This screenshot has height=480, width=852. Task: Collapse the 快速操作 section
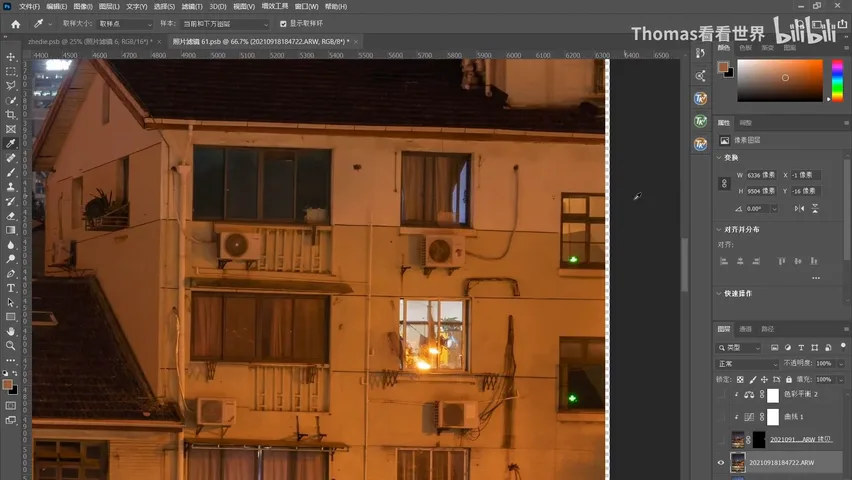point(719,294)
